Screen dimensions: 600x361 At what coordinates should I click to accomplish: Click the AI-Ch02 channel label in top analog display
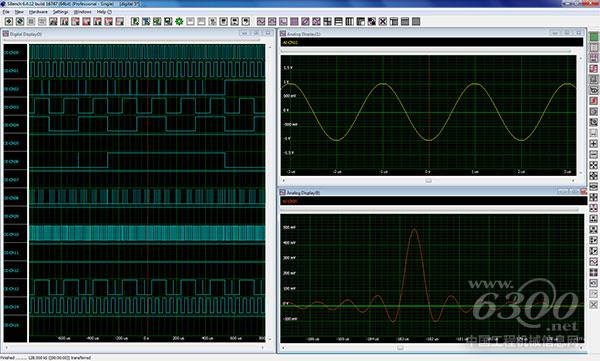pyautogui.click(x=290, y=42)
